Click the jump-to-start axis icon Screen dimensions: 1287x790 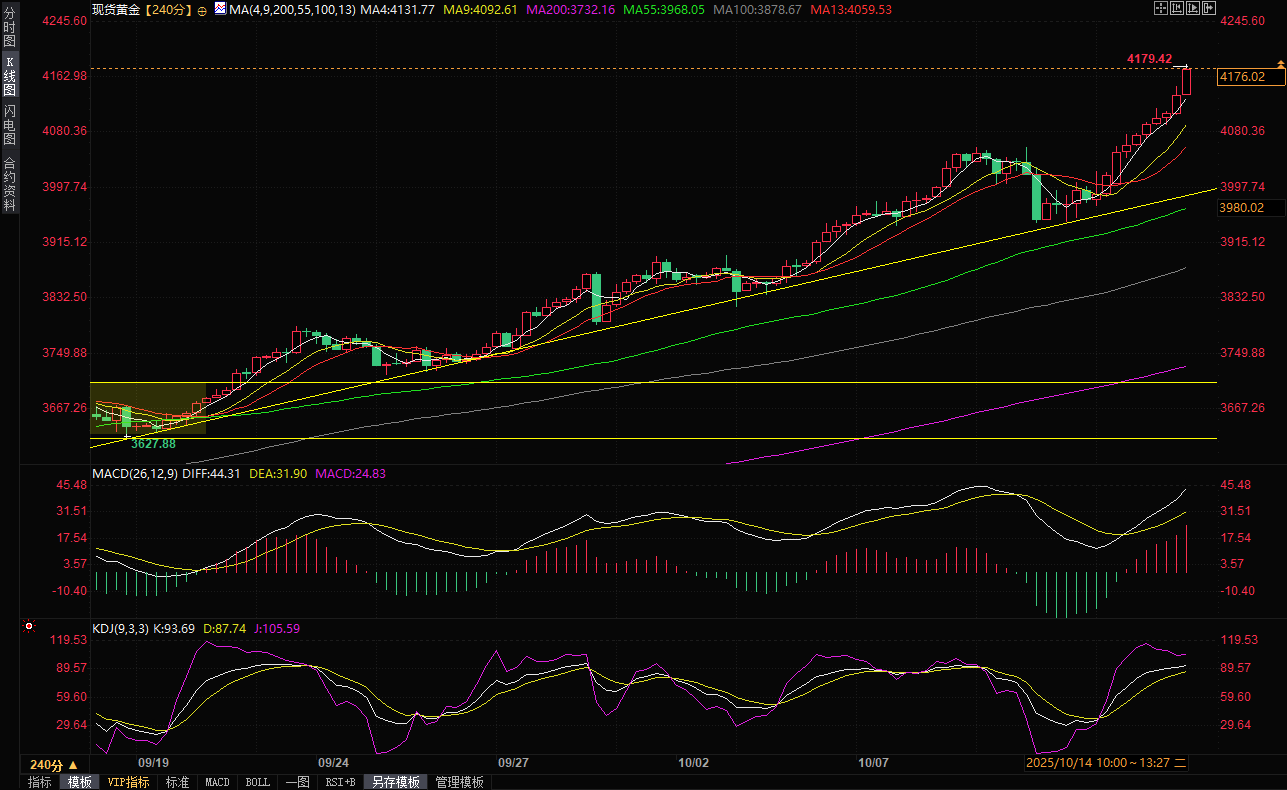pos(1177,9)
